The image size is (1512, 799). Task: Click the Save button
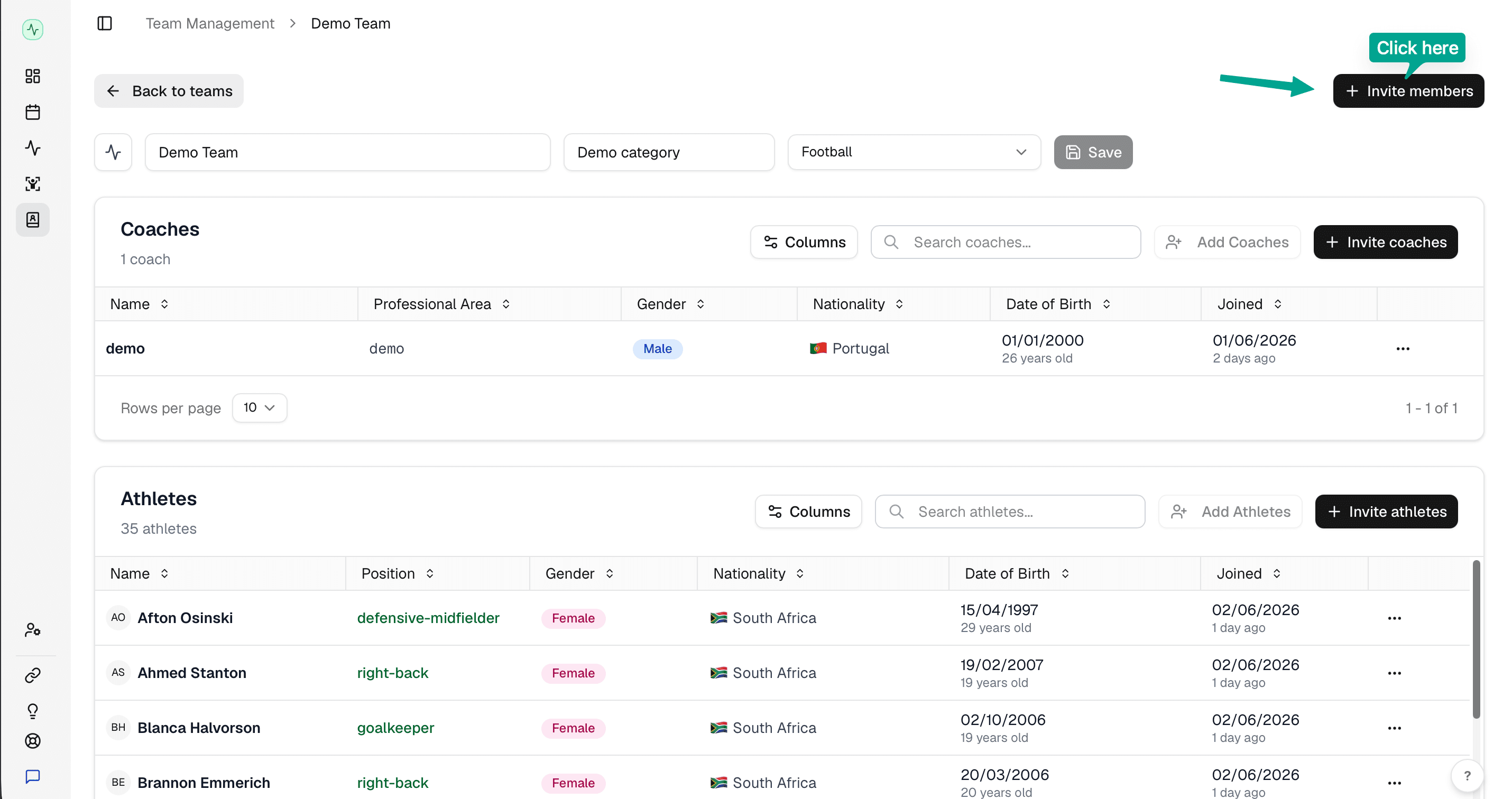click(x=1093, y=153)
